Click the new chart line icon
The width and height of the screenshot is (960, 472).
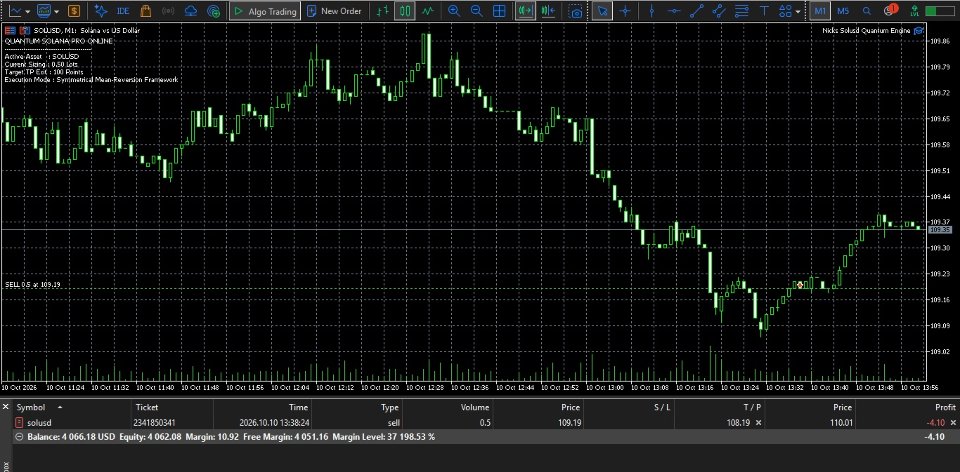15,11
